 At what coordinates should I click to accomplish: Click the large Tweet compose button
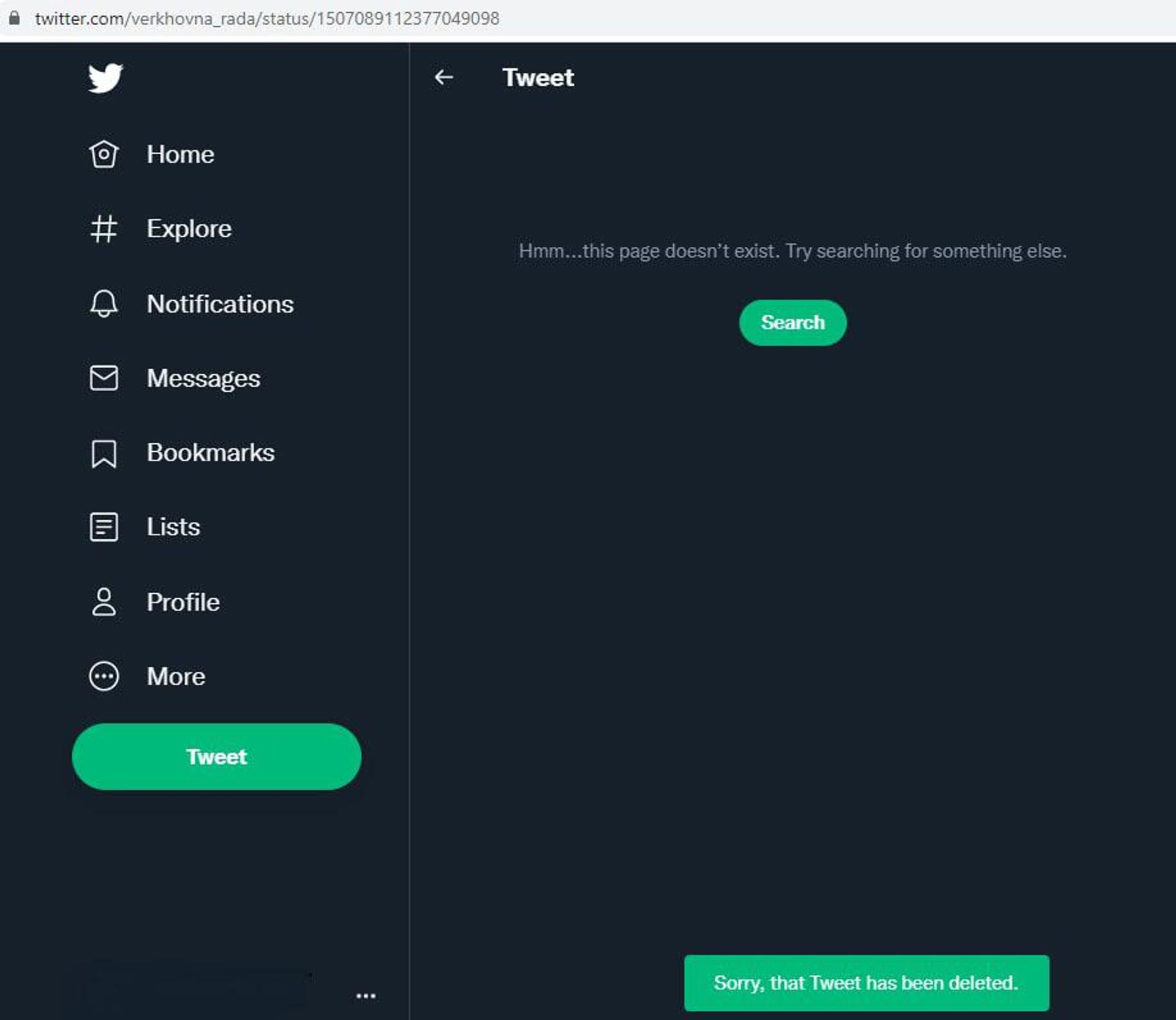coord(216,757)
